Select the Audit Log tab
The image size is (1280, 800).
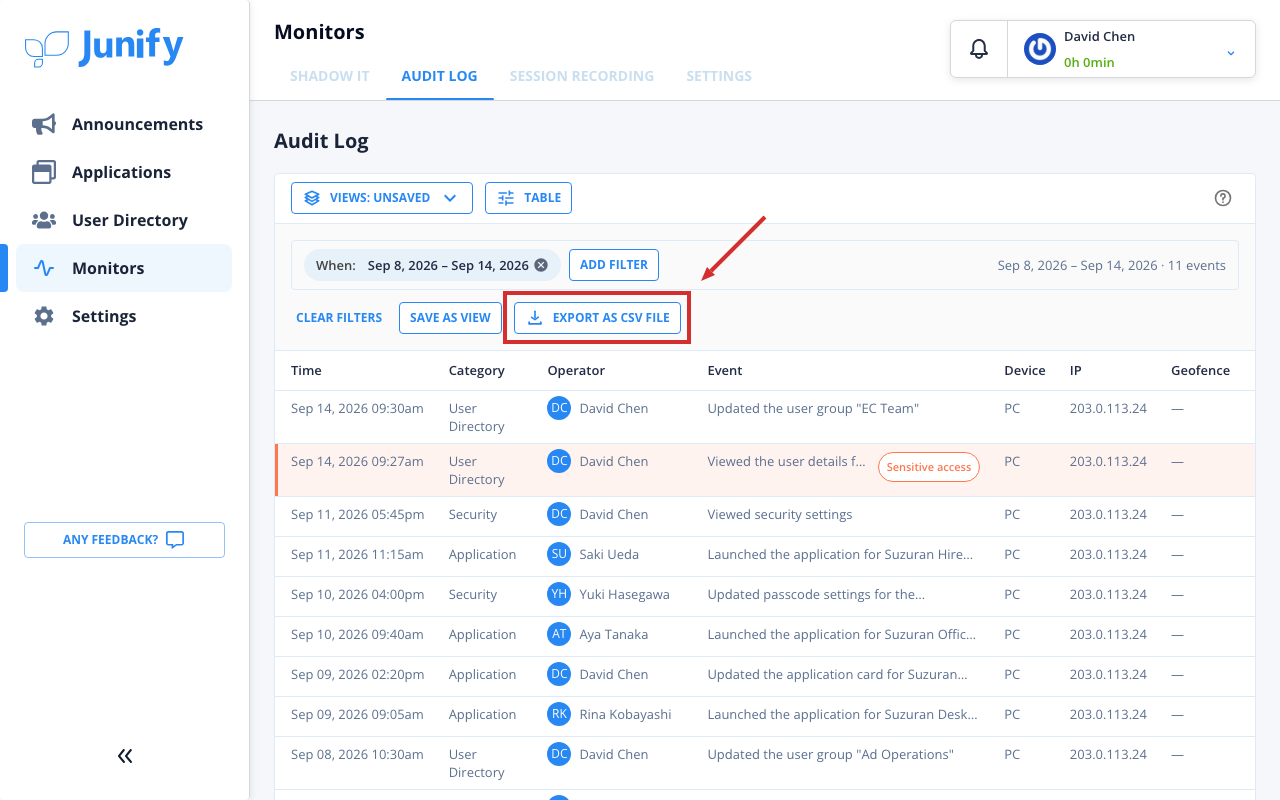click(x=439, y=76)
